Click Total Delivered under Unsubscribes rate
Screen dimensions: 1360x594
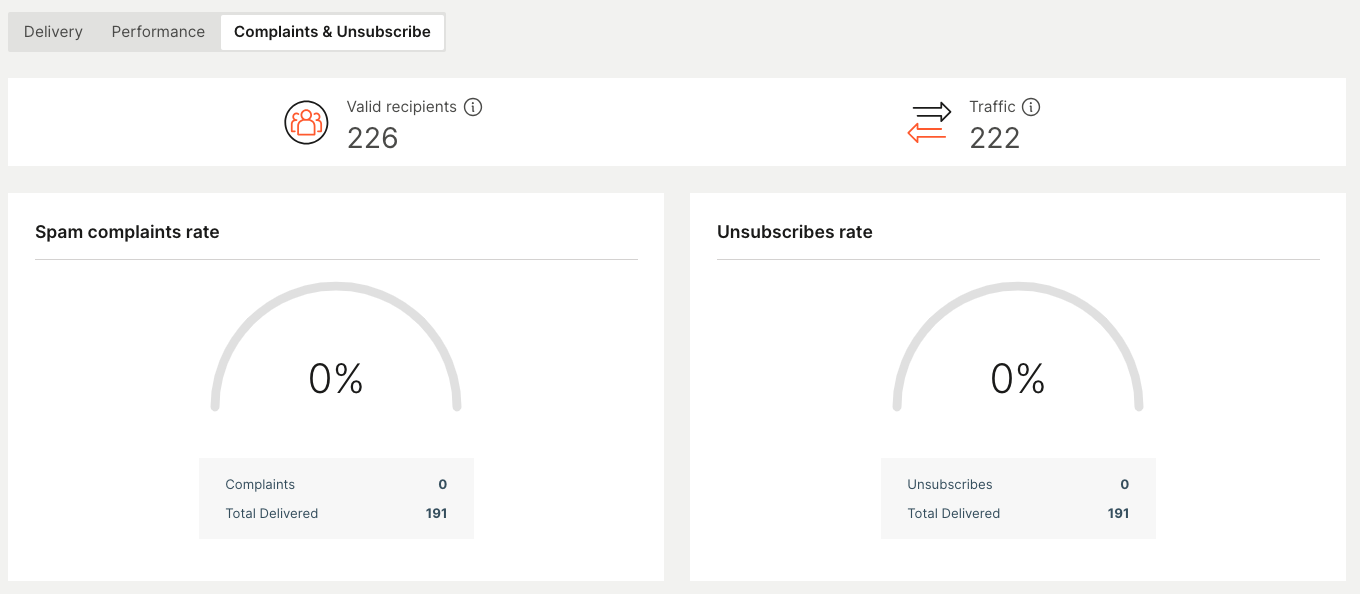tap(954, 514)
